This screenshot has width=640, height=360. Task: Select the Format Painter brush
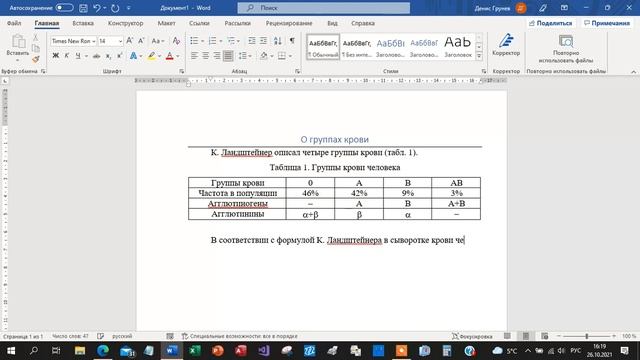pyautogui.click(x=36, y=59)
